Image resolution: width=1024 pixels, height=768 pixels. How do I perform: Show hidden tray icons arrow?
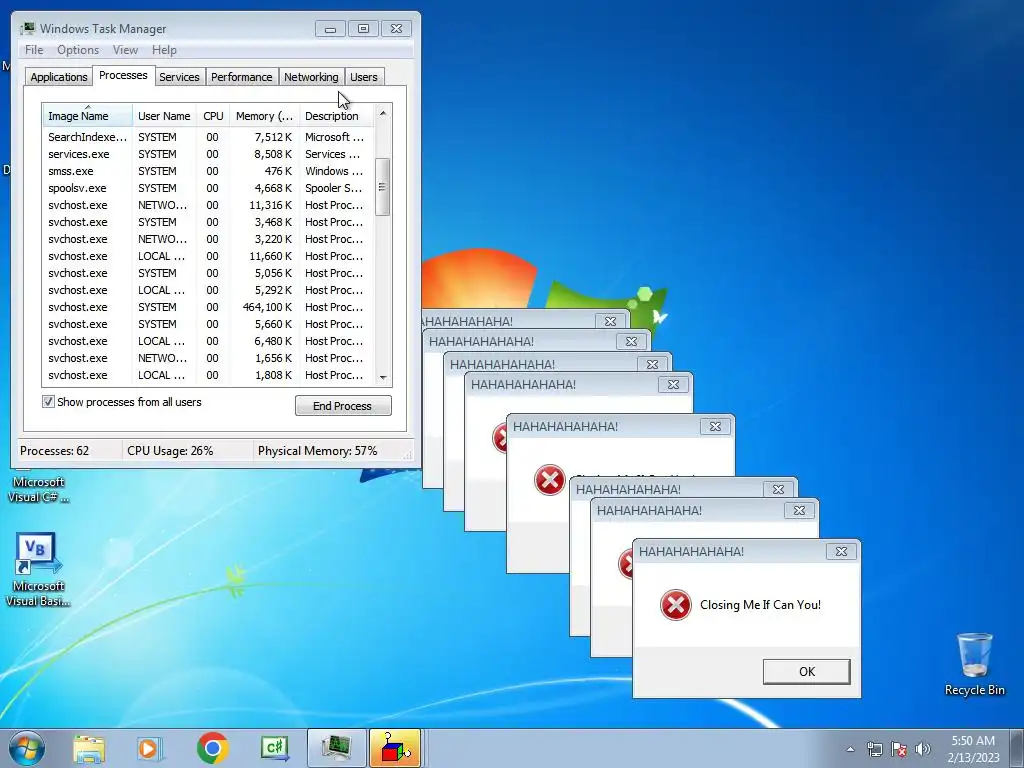850,749
